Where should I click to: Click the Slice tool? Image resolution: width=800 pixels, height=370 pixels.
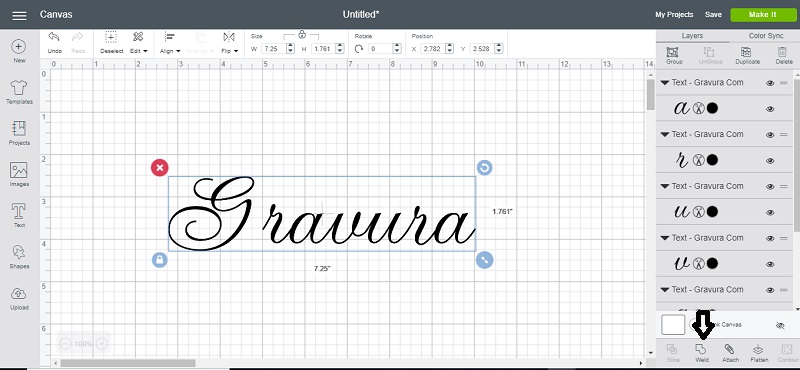672,353
